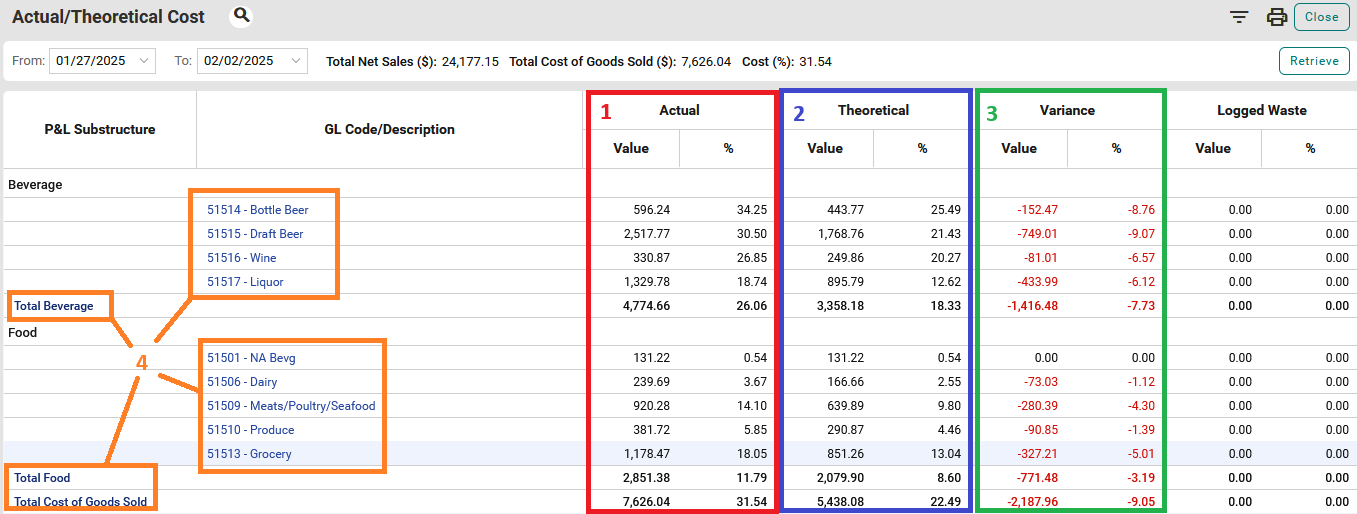1357x514 pixels.
Task: Click Total Food variance -771.48
Action: tap(1038, 478)
